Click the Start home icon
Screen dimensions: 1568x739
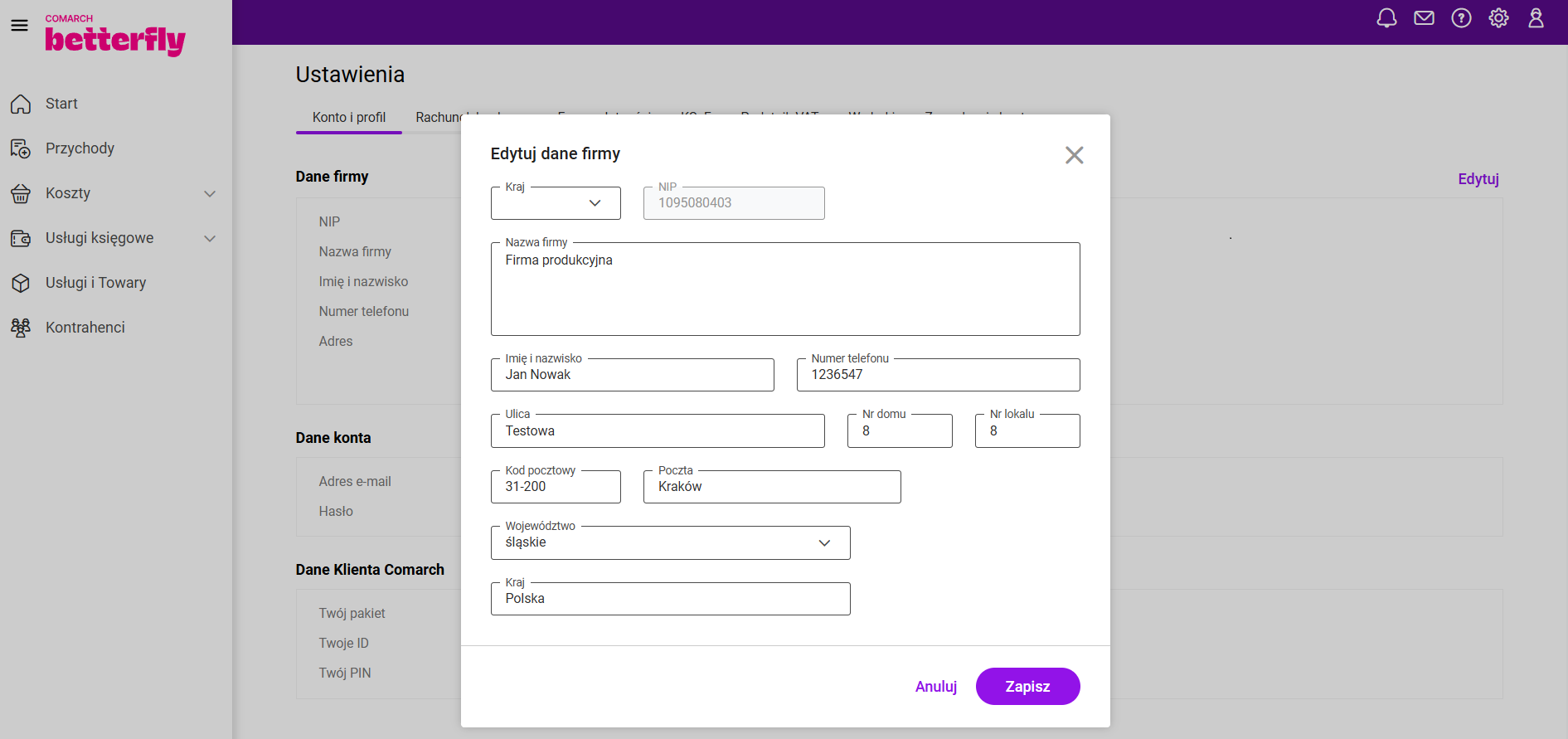point(21,104)
